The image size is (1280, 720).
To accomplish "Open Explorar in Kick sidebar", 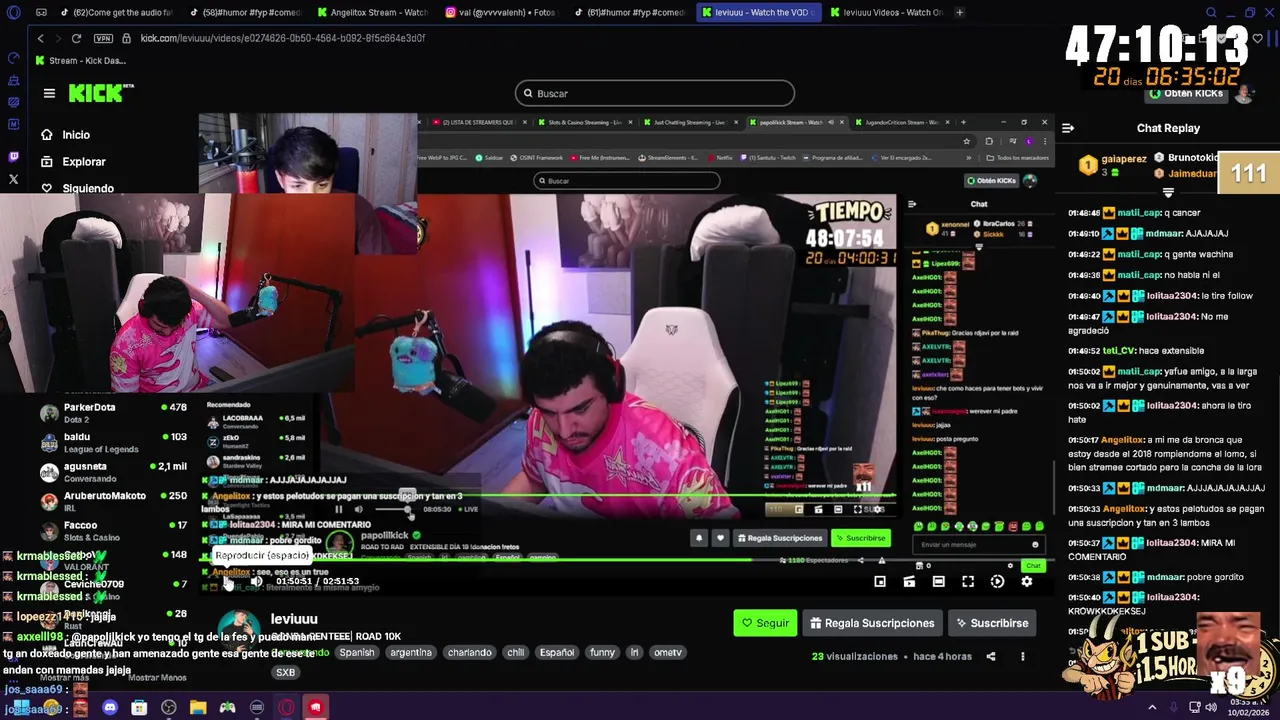I will (73, 162).
